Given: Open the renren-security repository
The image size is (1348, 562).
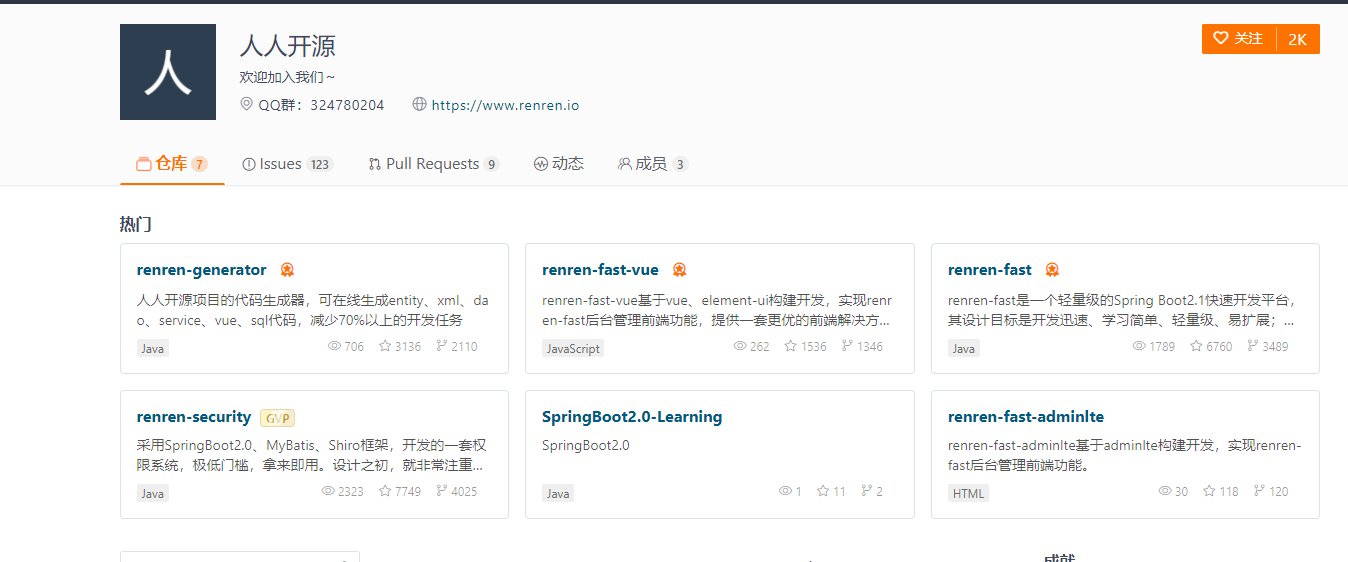Looking at the screenshot, I should pos(194,417).
